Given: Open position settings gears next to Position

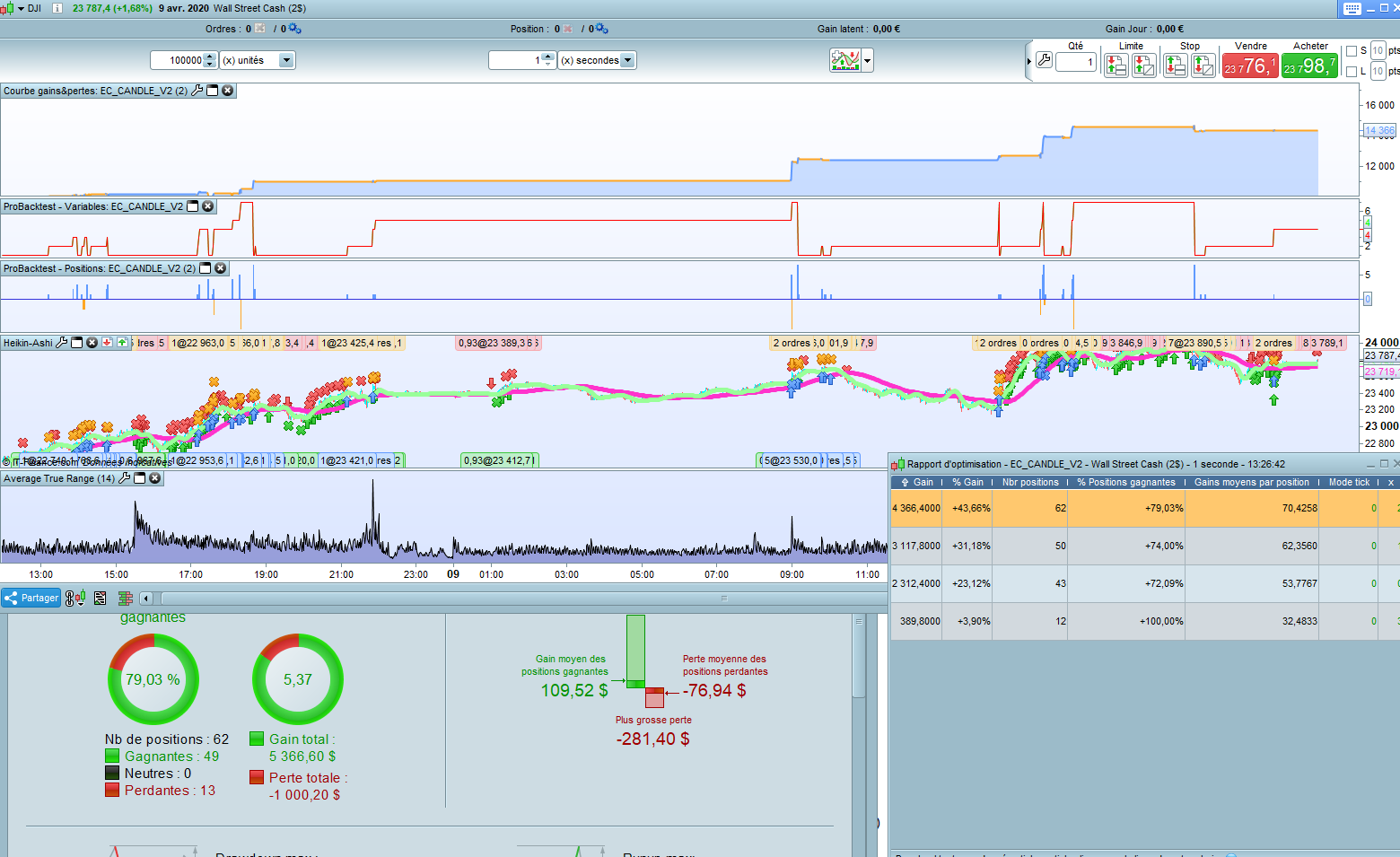Looking at the screenshot, I should 601,29.
